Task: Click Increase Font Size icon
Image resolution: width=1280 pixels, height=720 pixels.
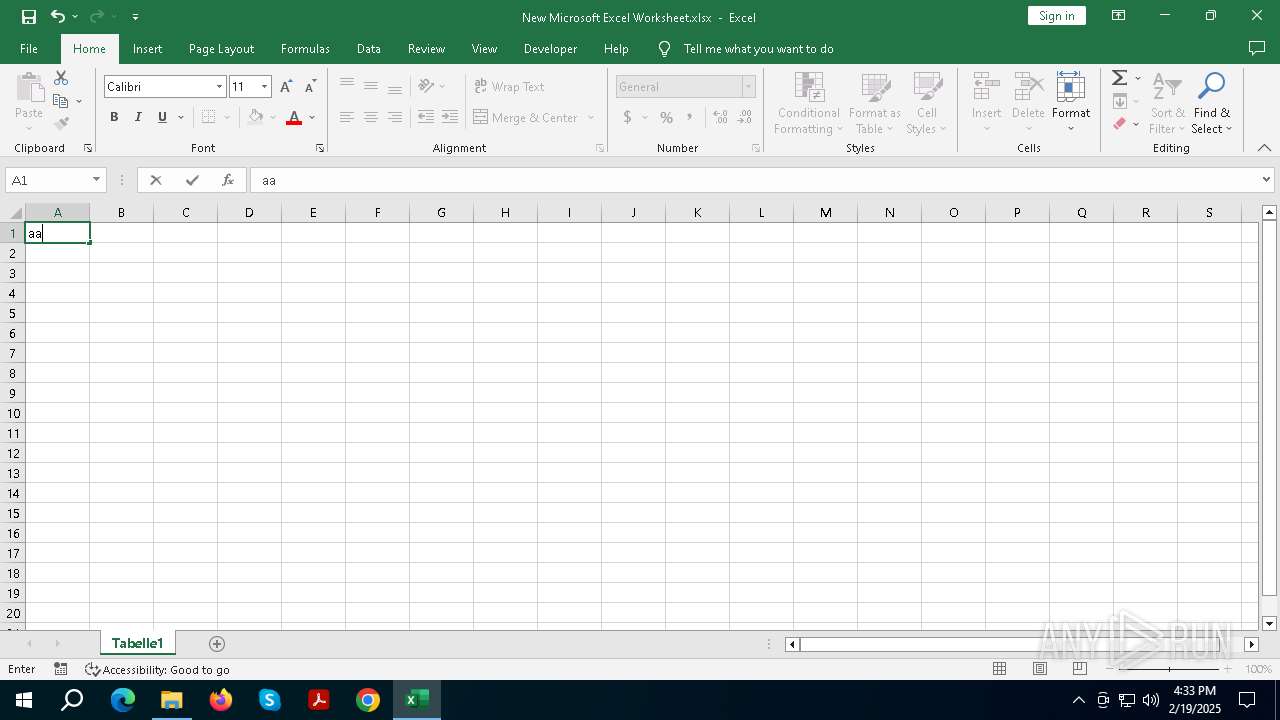Action: tap(287, 87)
